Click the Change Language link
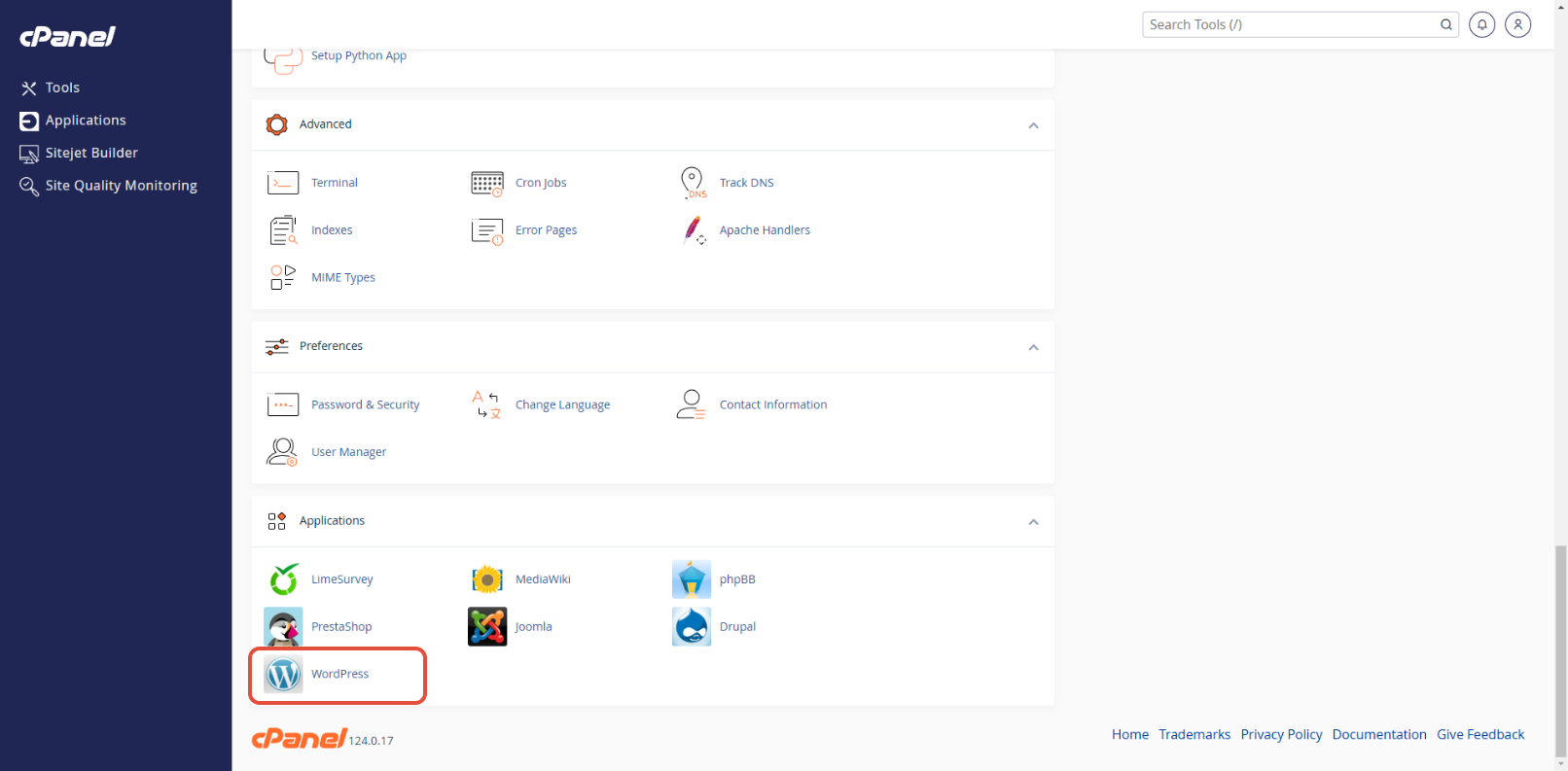This screenshot has height=771, width=1568. coord(563,404)
